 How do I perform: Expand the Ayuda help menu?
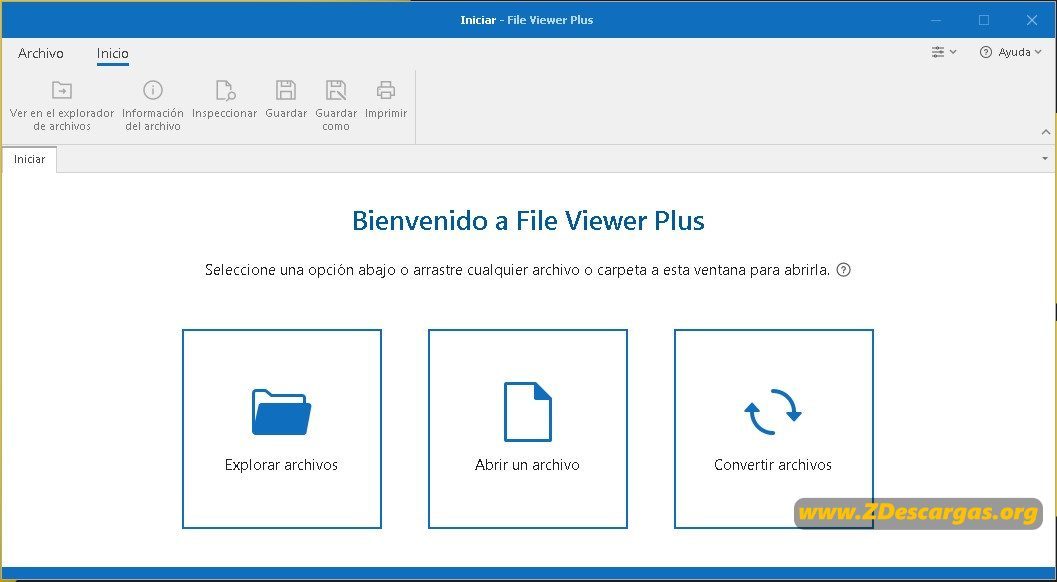click(1010, 52)
